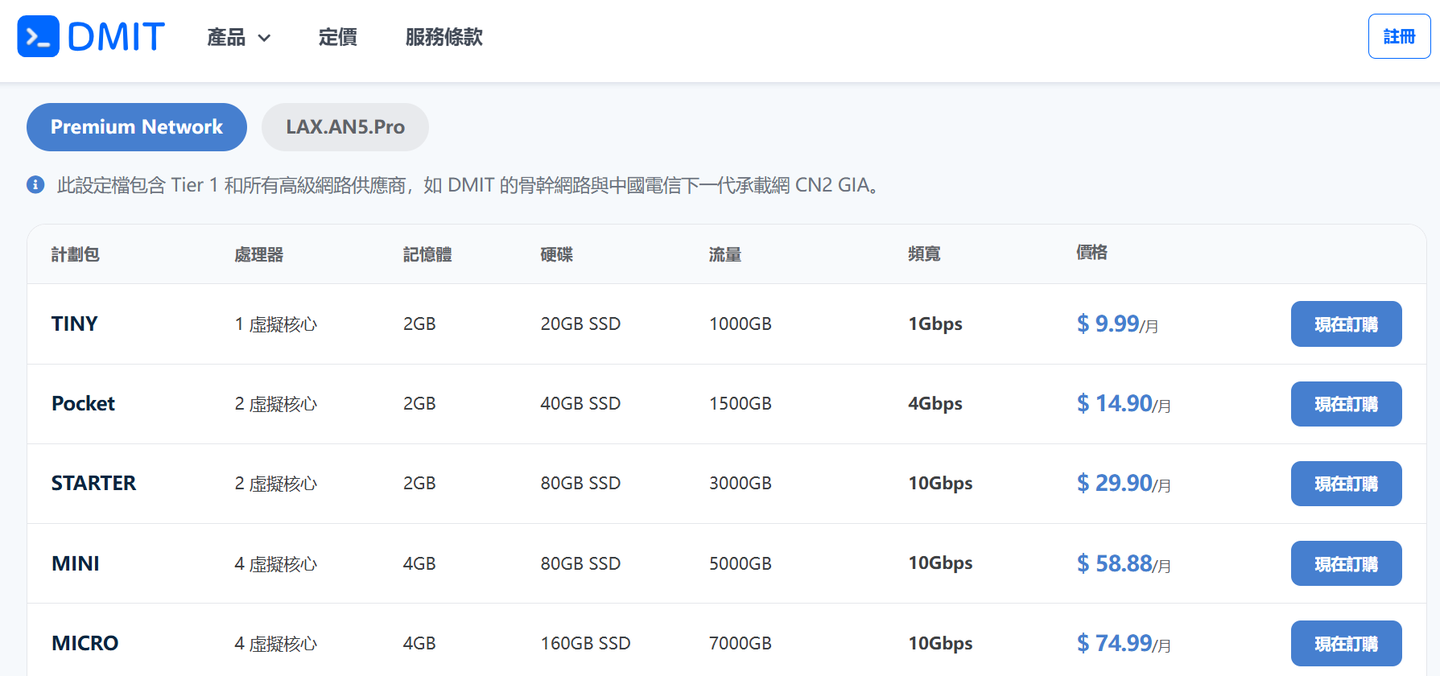Click the blue info icon

pos(35,185)
